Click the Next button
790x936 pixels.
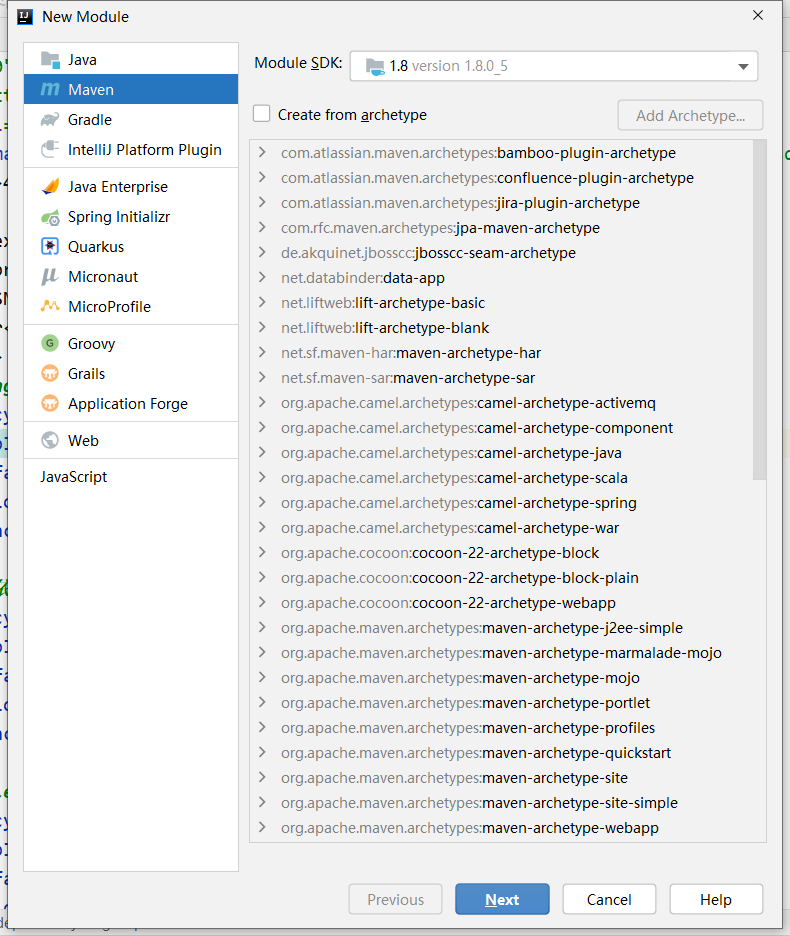(502, 899)
